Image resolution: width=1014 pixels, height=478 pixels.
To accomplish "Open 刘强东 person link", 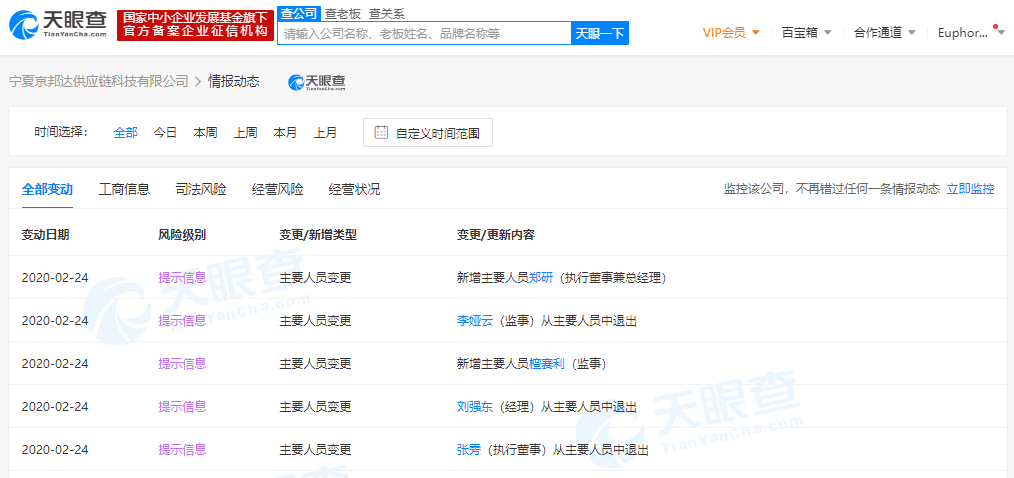I will [474, 406].
